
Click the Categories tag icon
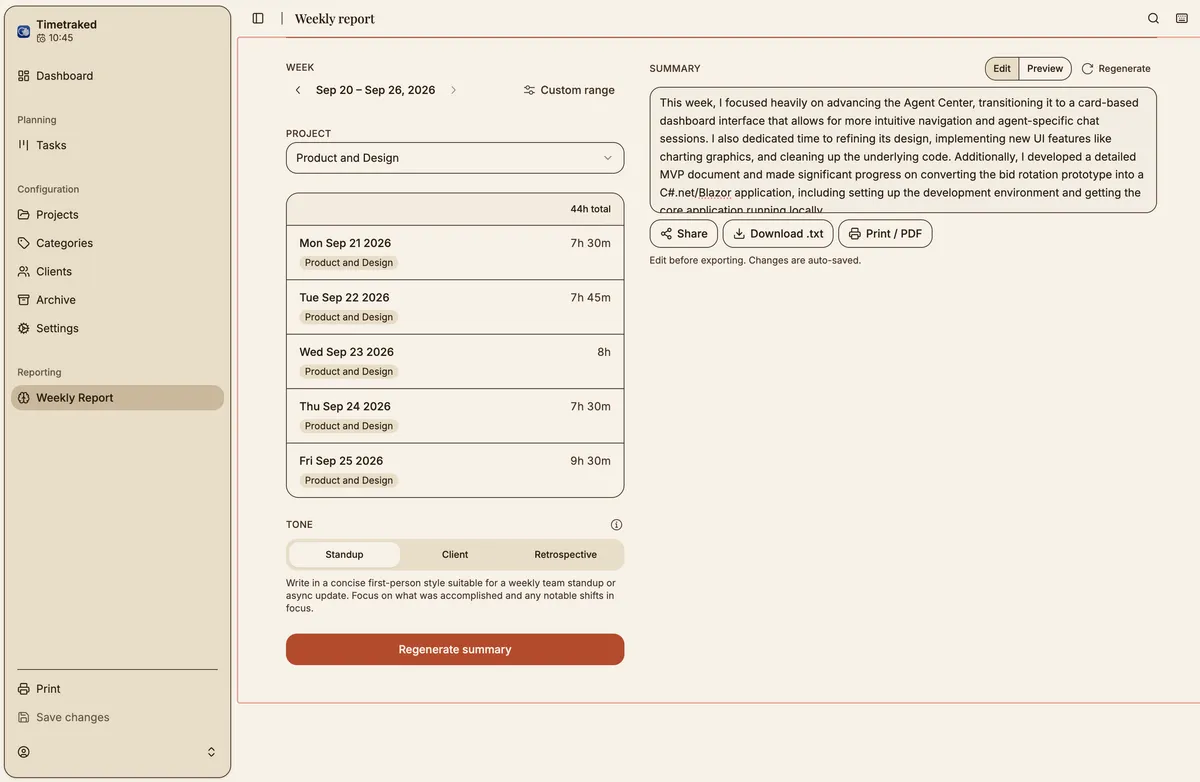click(24, 243)
